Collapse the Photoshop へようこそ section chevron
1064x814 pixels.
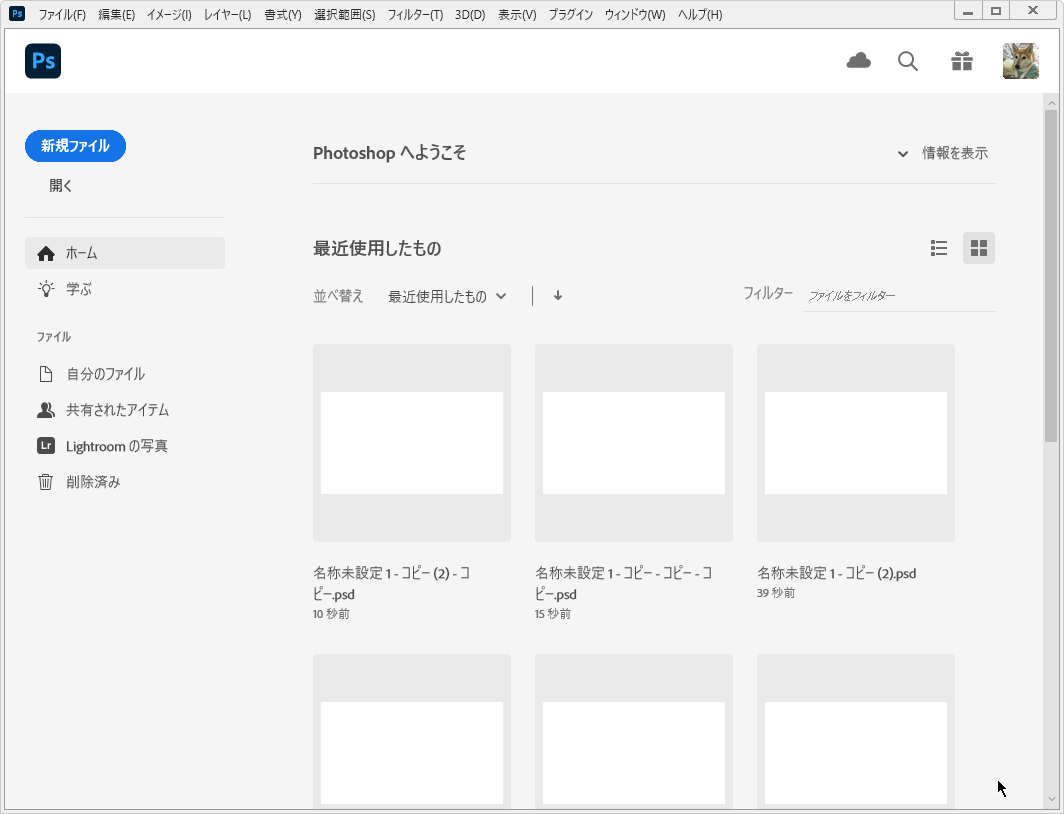click(x=902, y=153)
